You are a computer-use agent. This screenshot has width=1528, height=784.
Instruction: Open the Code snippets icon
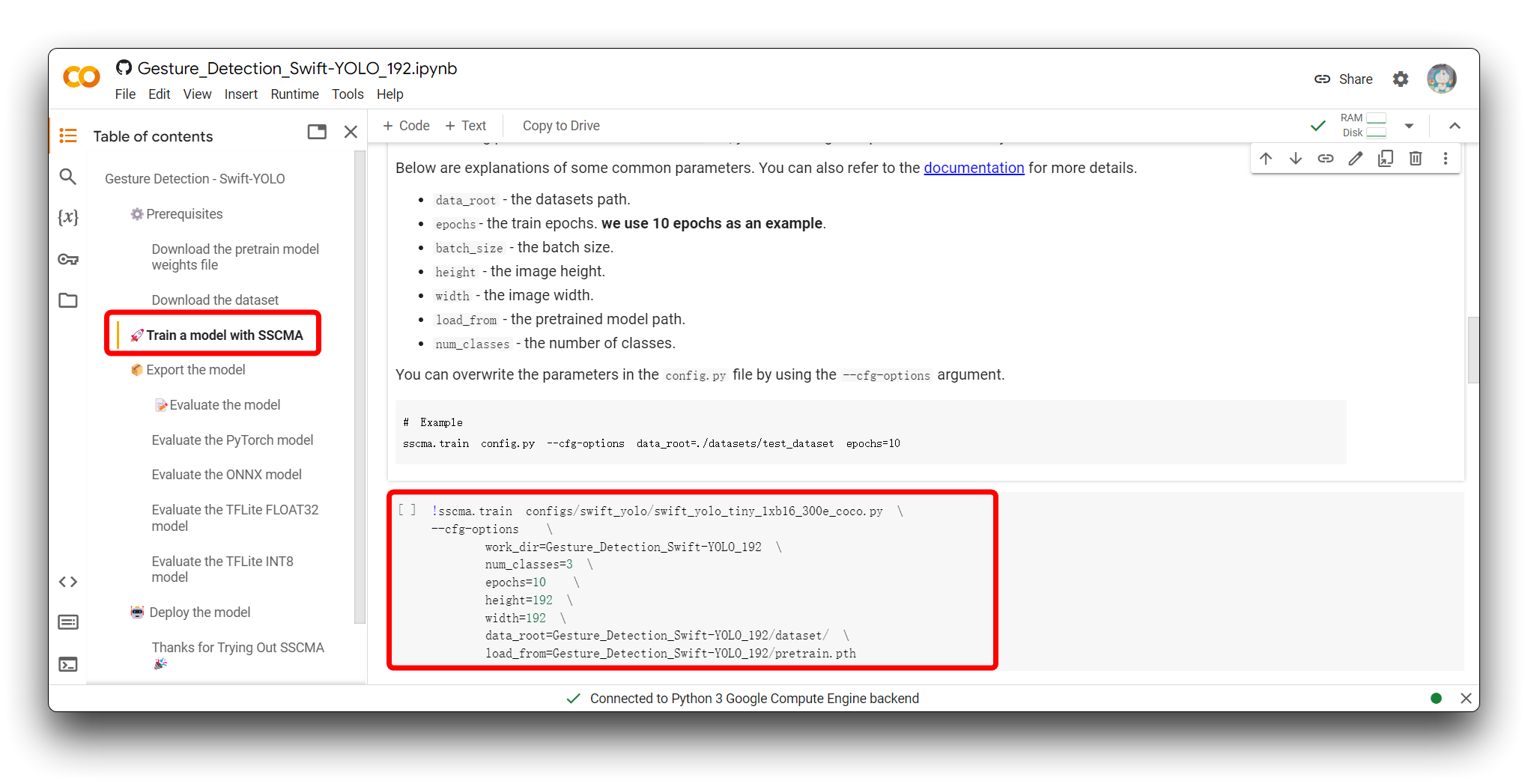pyautogui.click(x=68, y=582)
